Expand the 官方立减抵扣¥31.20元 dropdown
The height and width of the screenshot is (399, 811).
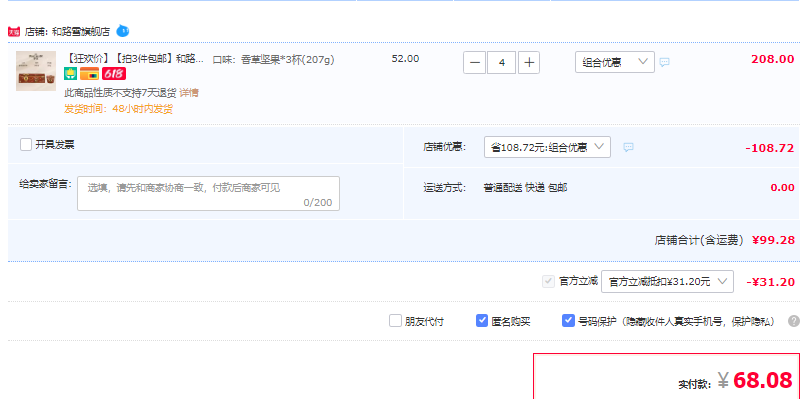click(x=667, y=282)
